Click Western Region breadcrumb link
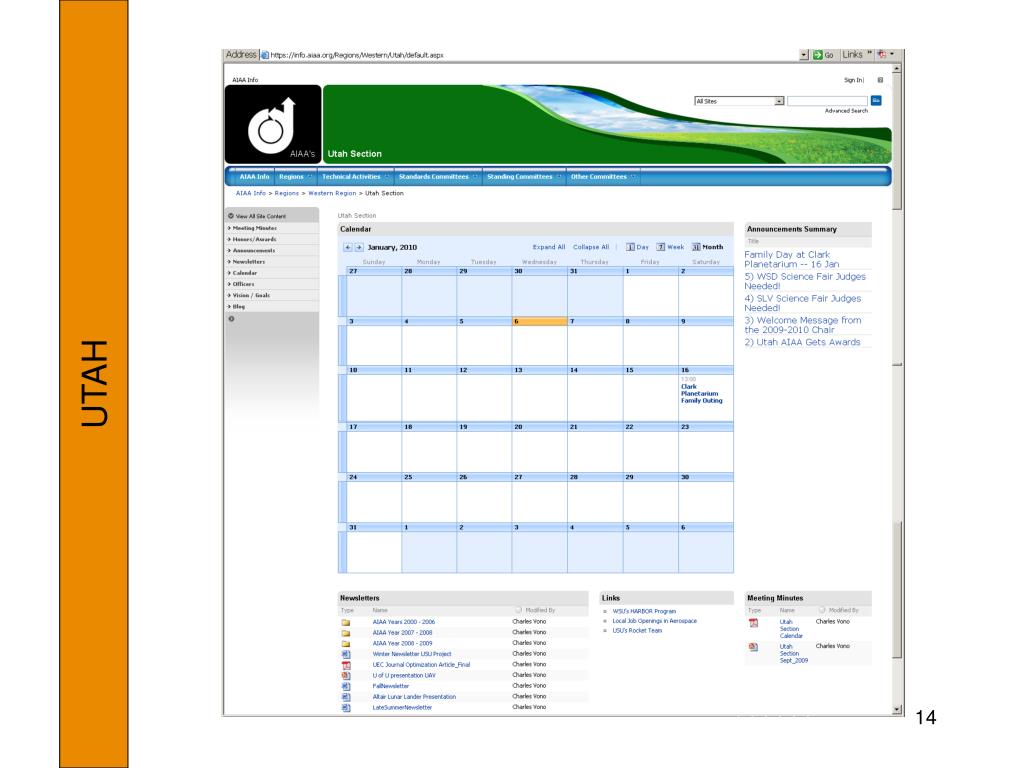This screenshot has height=768, width=1024. [x=332, y=193]
